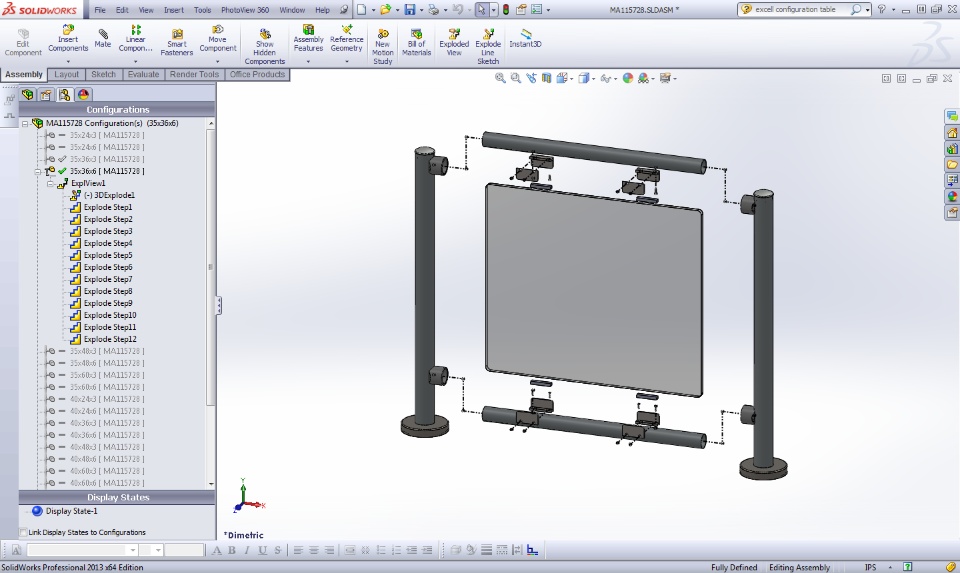Open DisplayManager tab icon
The image size is (960, 573).
pos(83,94)
